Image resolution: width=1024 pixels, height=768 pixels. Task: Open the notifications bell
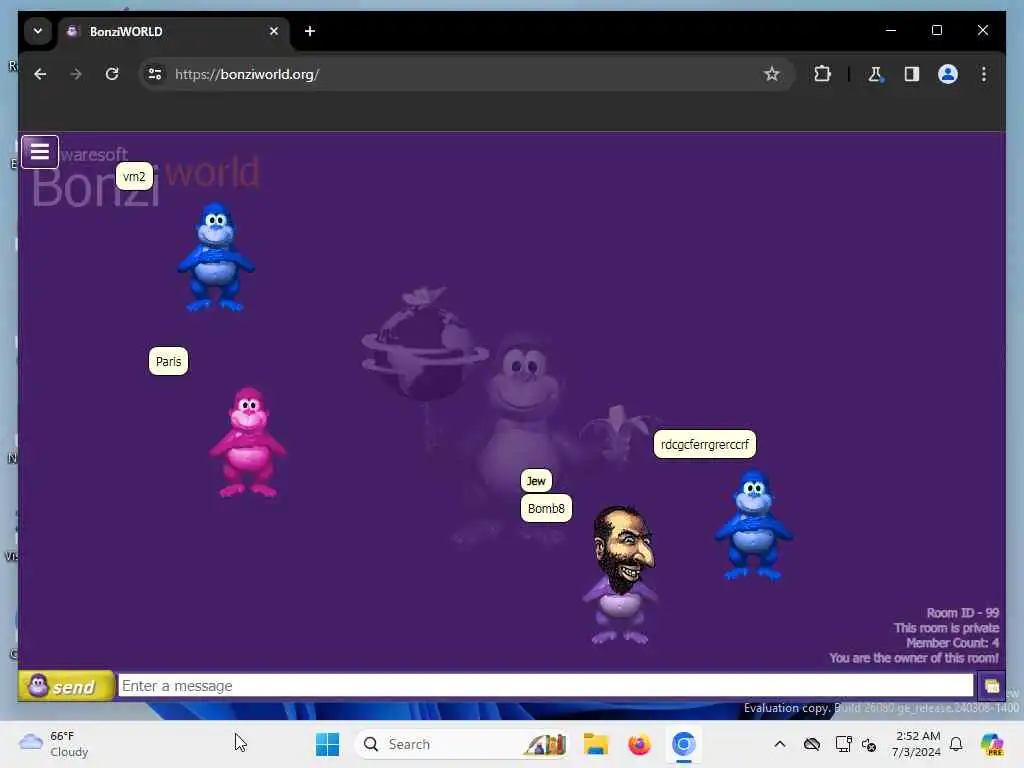956,744
